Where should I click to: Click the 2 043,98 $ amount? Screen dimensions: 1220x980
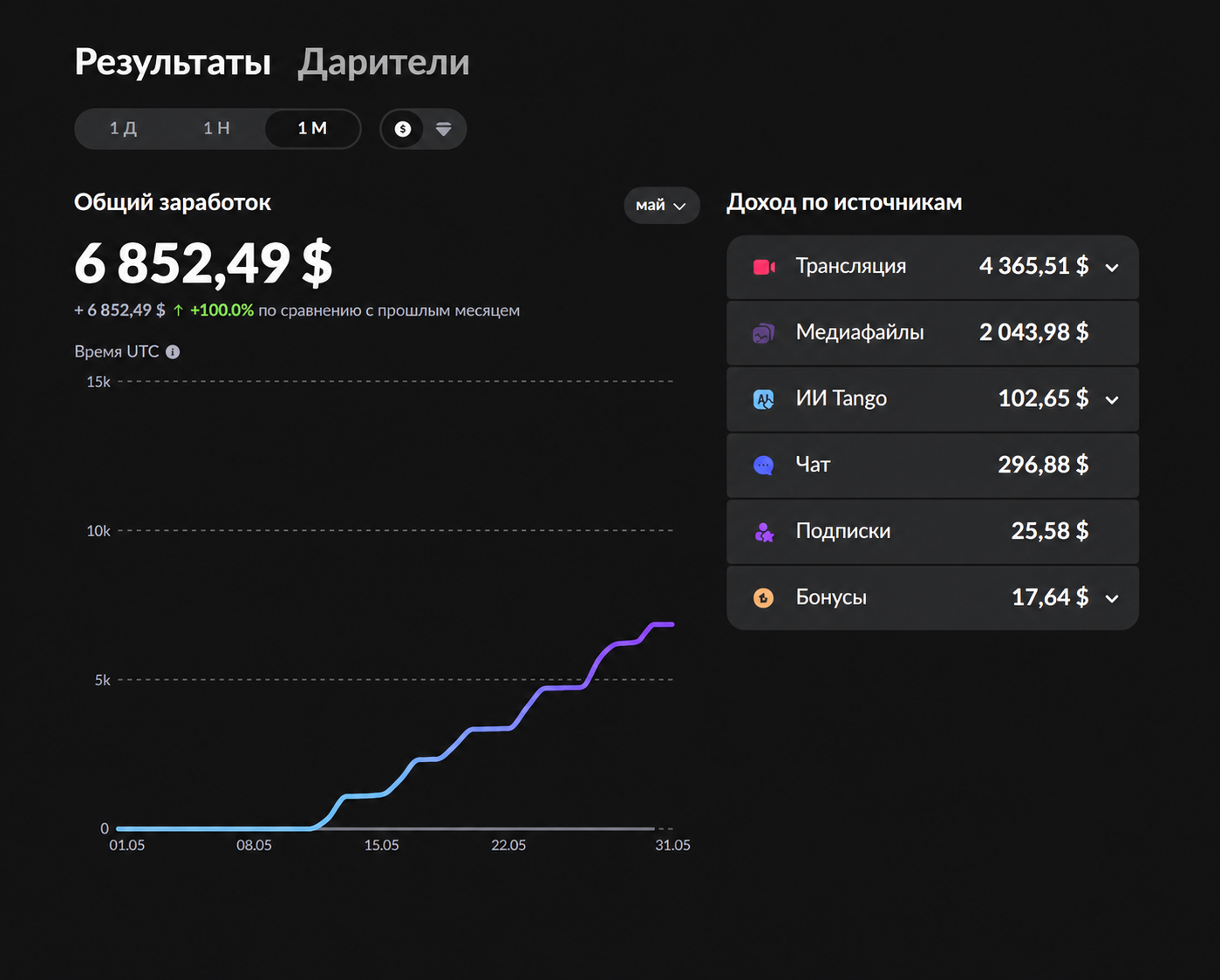pyautogui.click(x=1033, y=332)
